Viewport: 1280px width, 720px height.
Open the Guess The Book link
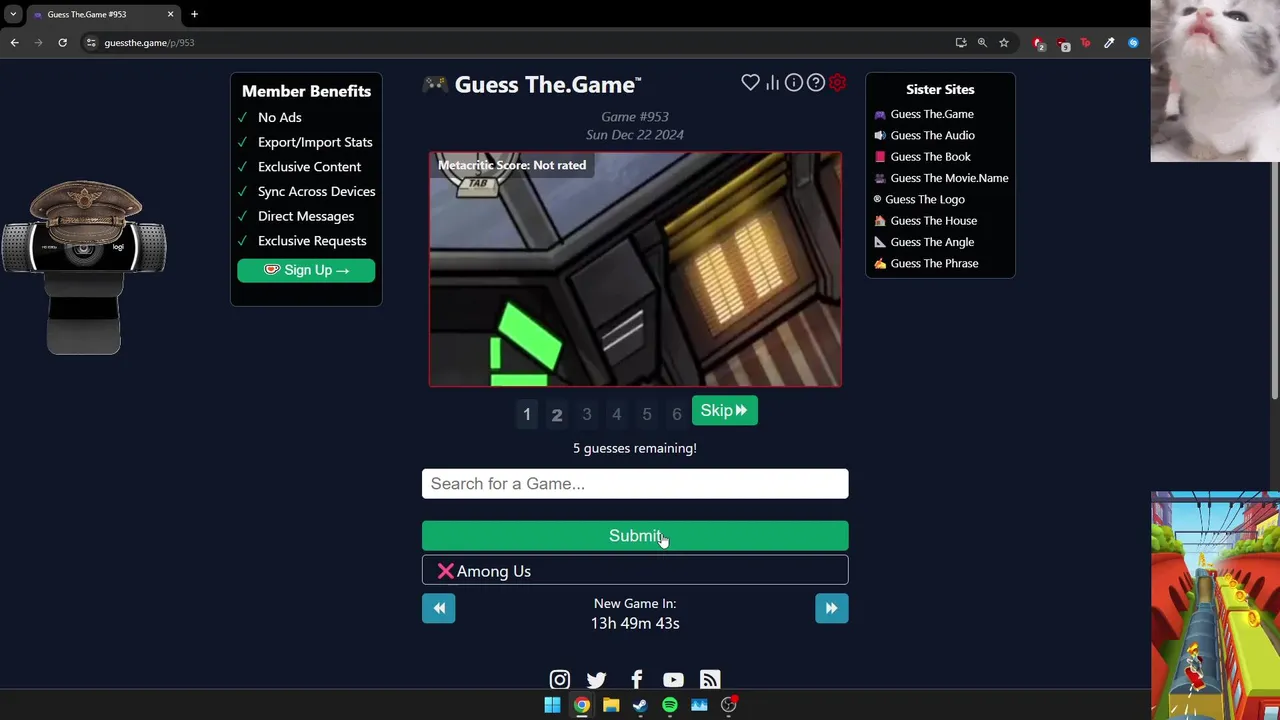coord(929,157)
